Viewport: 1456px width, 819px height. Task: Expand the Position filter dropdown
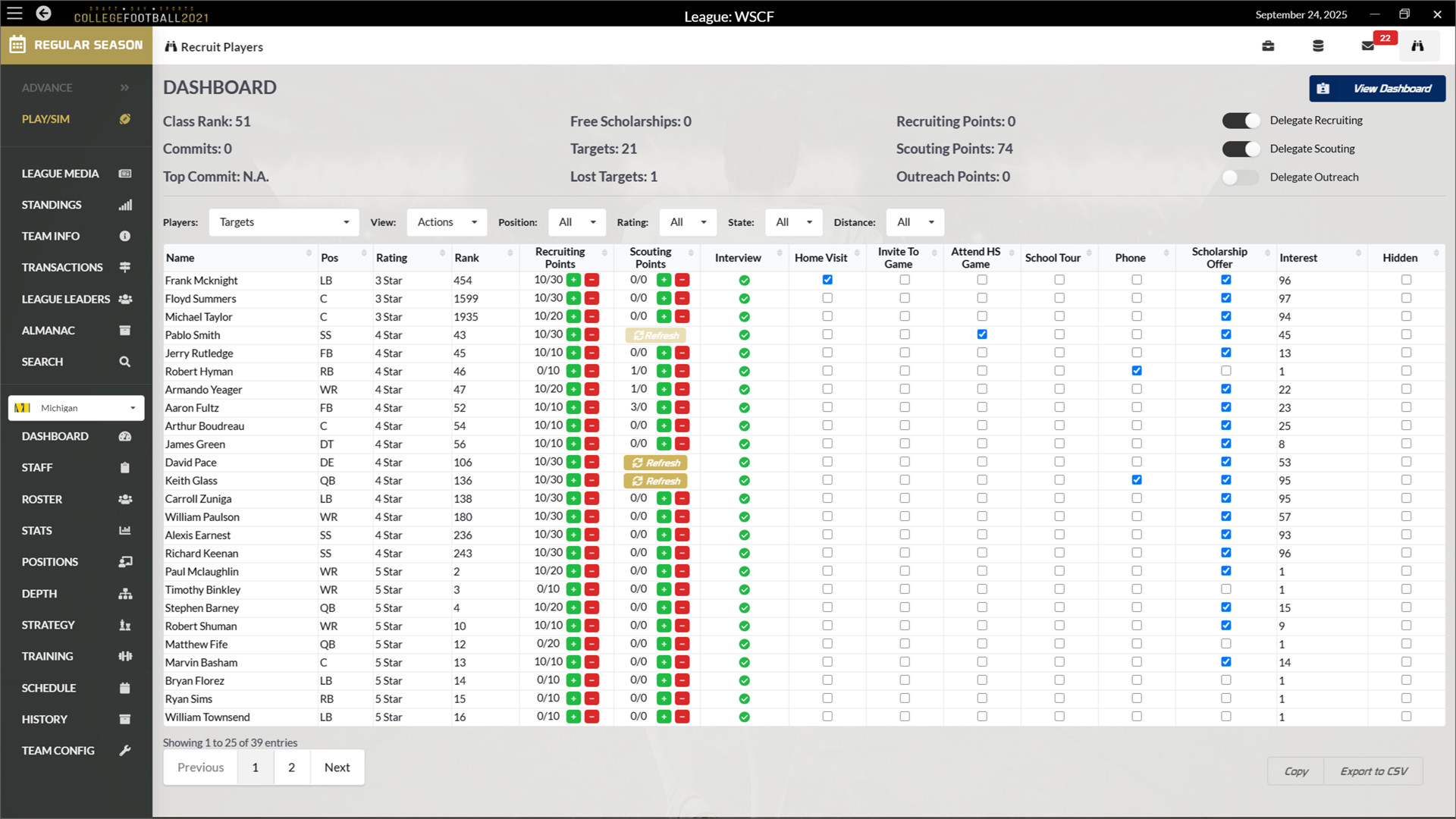click(577, 222)
